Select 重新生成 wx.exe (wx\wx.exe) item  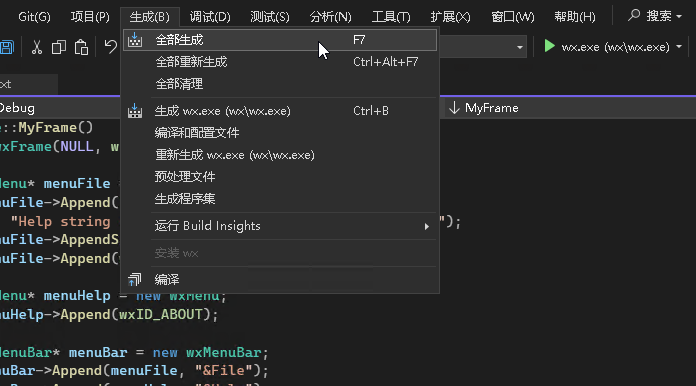click(280, 155)
